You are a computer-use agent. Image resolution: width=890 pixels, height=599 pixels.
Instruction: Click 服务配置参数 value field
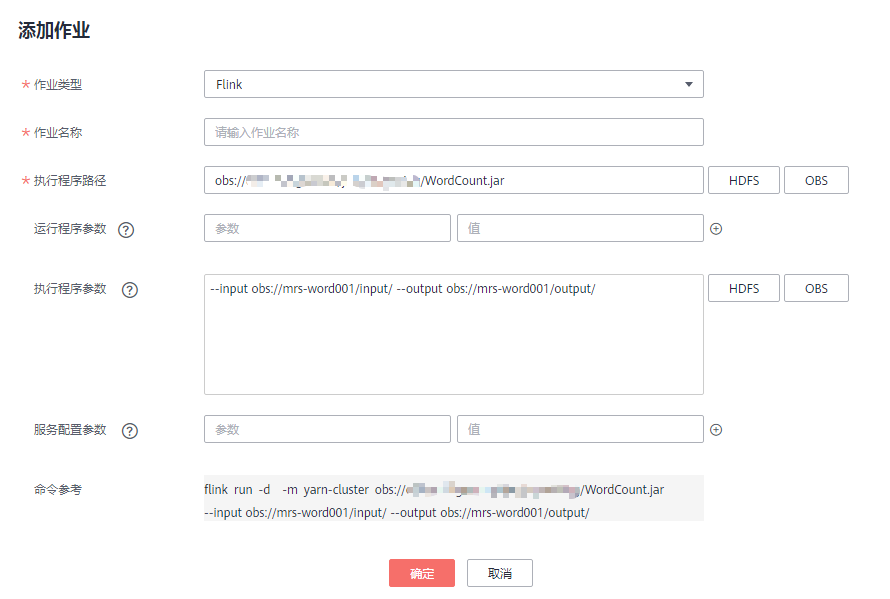click(x=580, y=430)
